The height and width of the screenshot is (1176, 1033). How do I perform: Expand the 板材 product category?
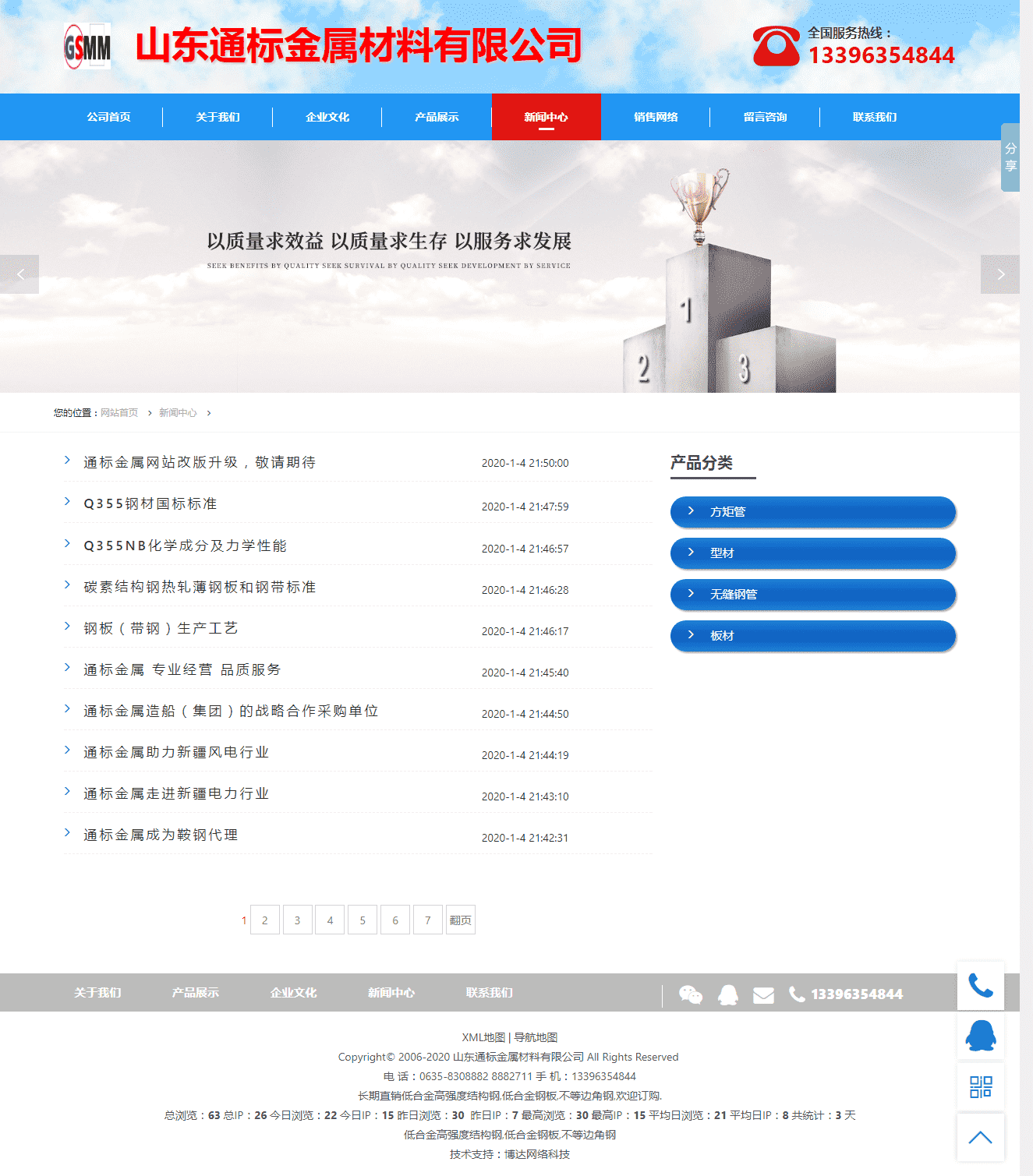point(812,636)
